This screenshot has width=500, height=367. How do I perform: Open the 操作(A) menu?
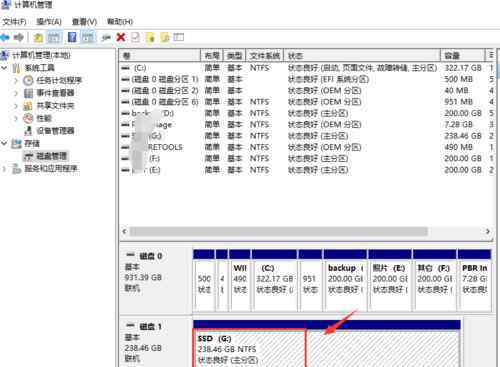[x=49, y=22]
